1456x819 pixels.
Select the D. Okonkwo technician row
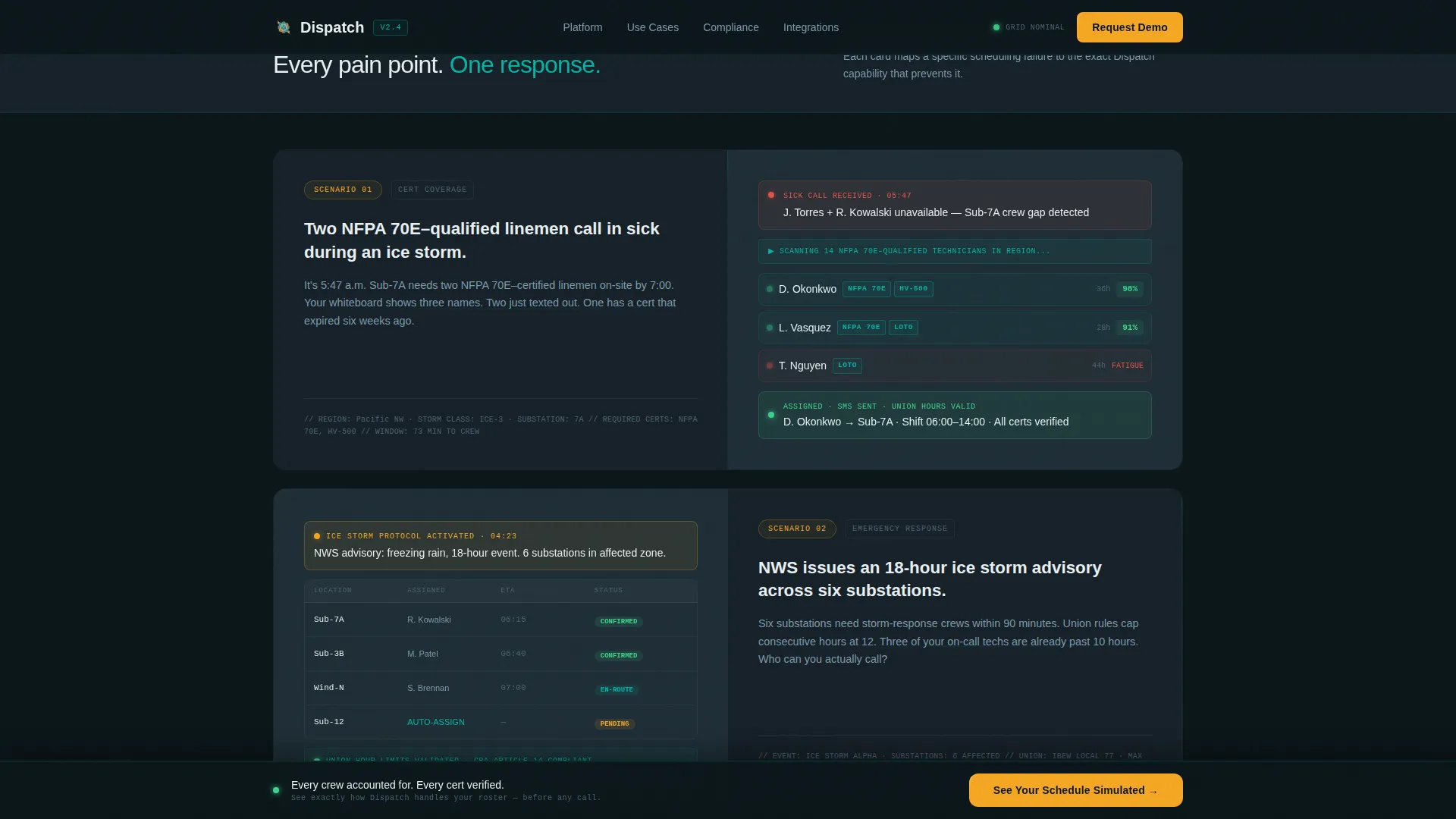click(x=955, y=289)
